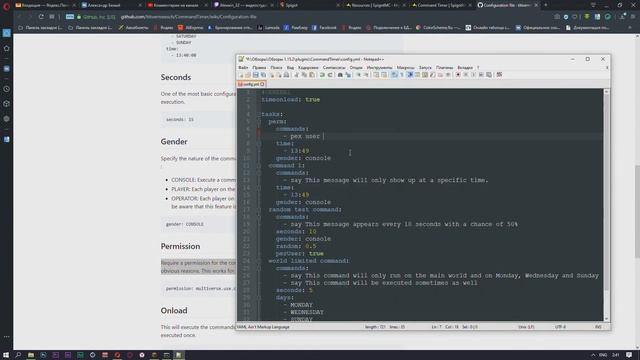Open the ColorScheme.Ru bookmark
The height and width of the screenshot is (360, 640).
[437, 28]
